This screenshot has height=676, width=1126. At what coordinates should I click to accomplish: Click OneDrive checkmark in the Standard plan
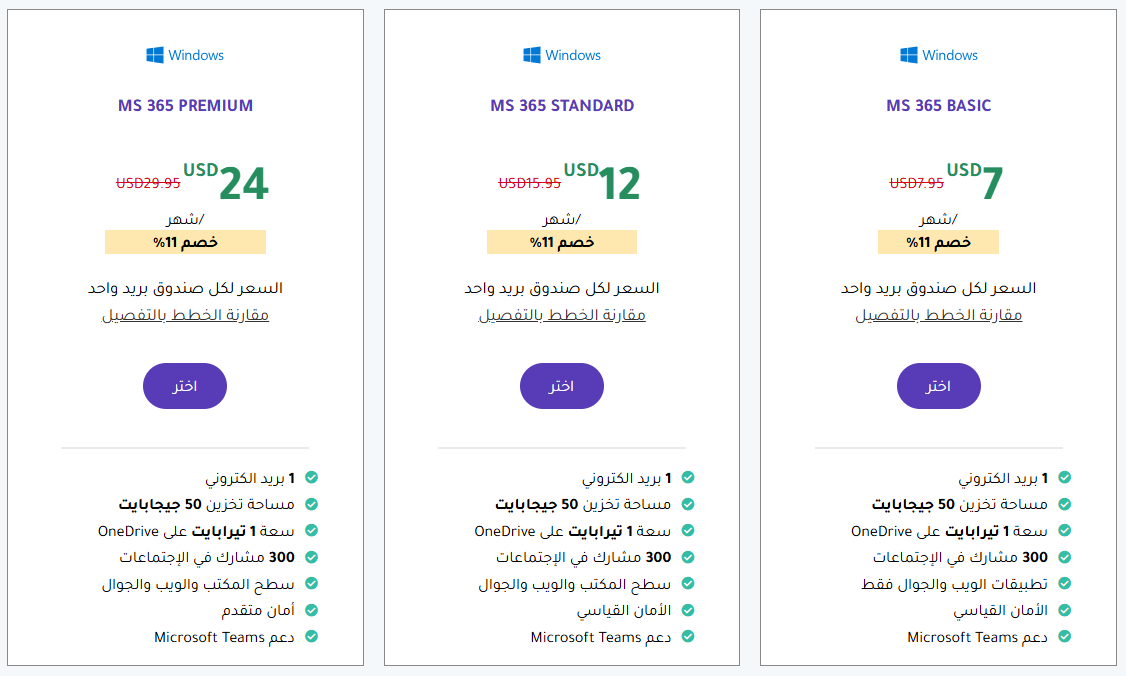point(688,531)
